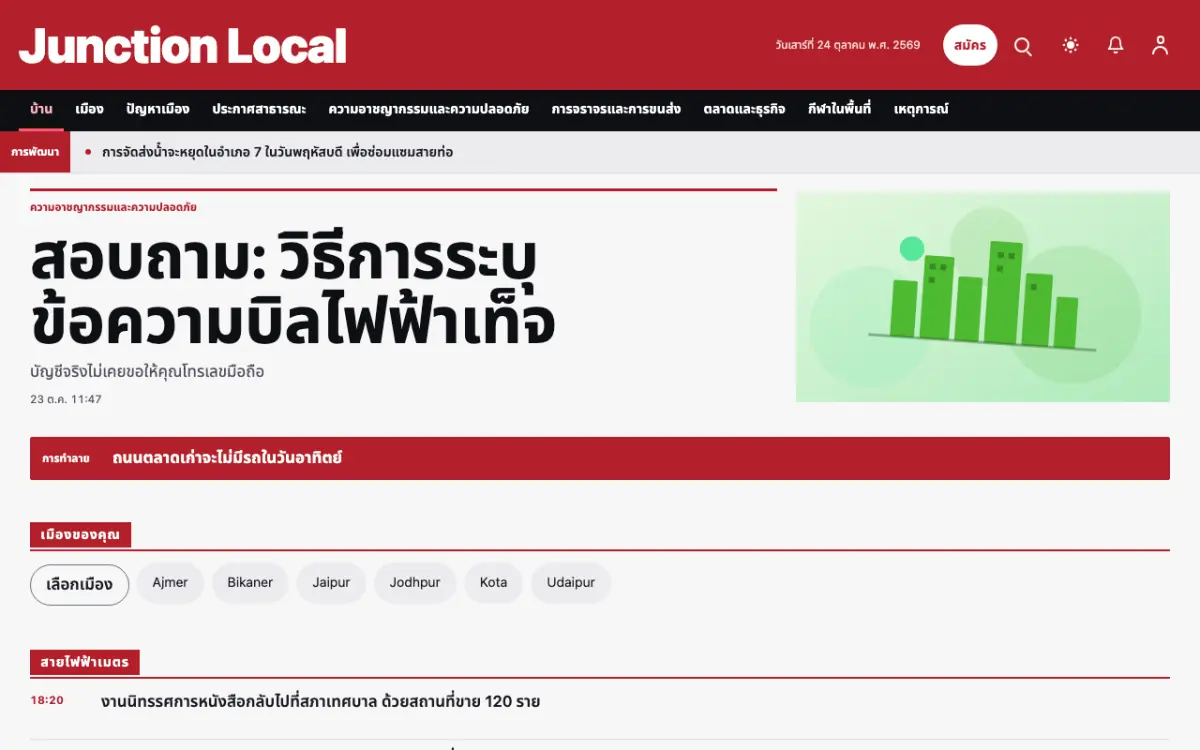Go to Junction Local home logo

click(x=183, y=46)
